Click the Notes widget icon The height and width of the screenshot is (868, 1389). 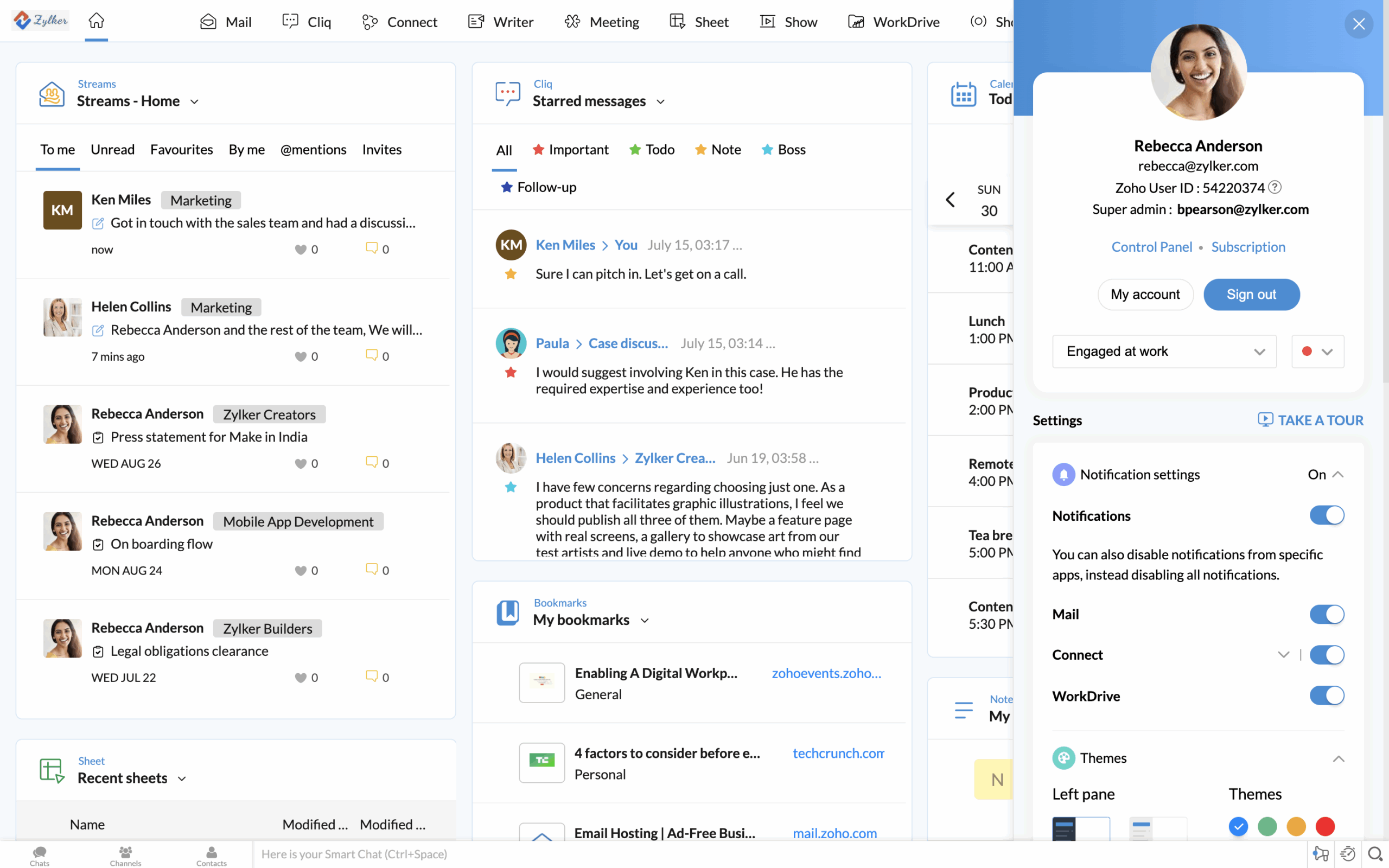[964, 710]
